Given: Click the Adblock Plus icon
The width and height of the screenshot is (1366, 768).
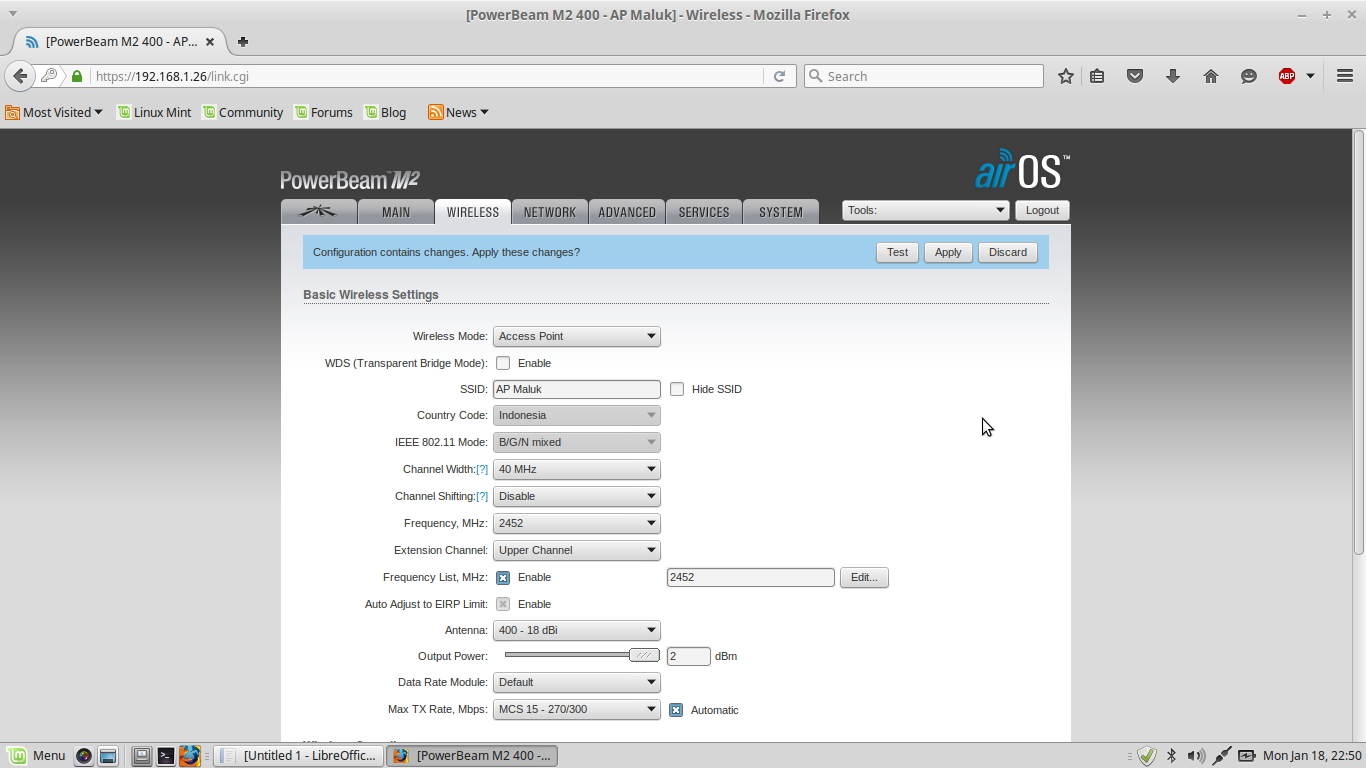Looking at the screenshot, I should click(1287, 76).
